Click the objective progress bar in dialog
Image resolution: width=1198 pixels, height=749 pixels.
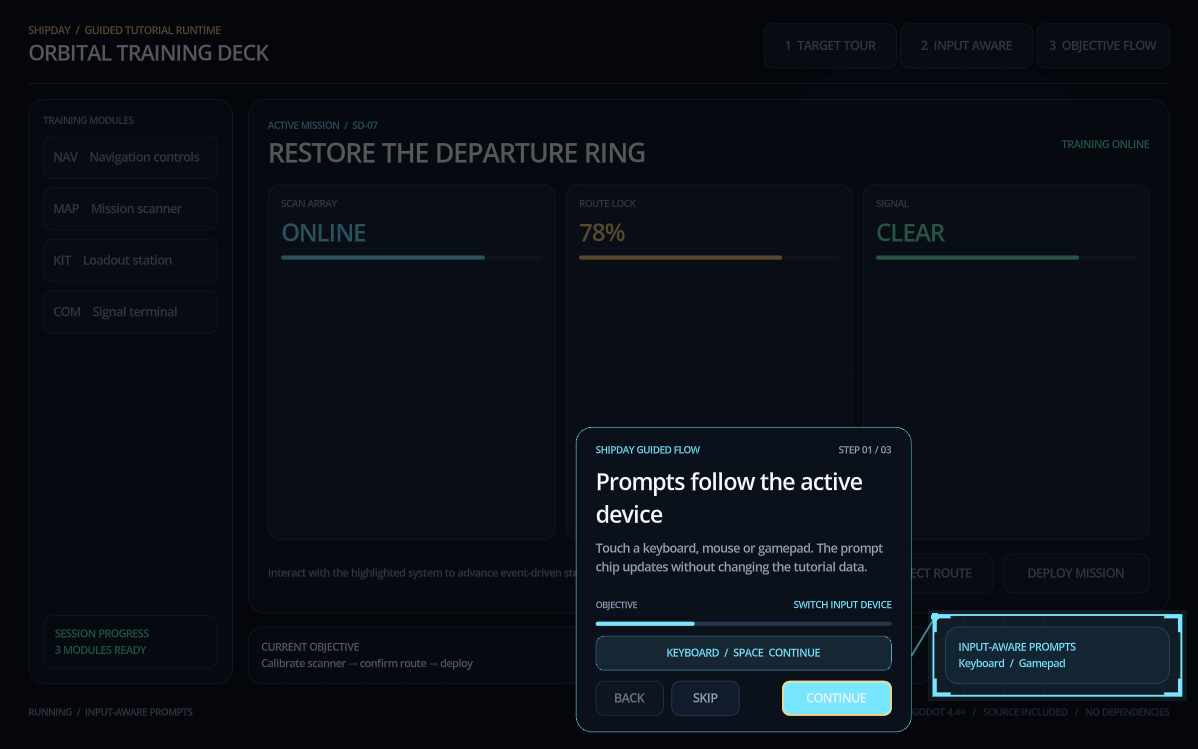tap(743, 624)
